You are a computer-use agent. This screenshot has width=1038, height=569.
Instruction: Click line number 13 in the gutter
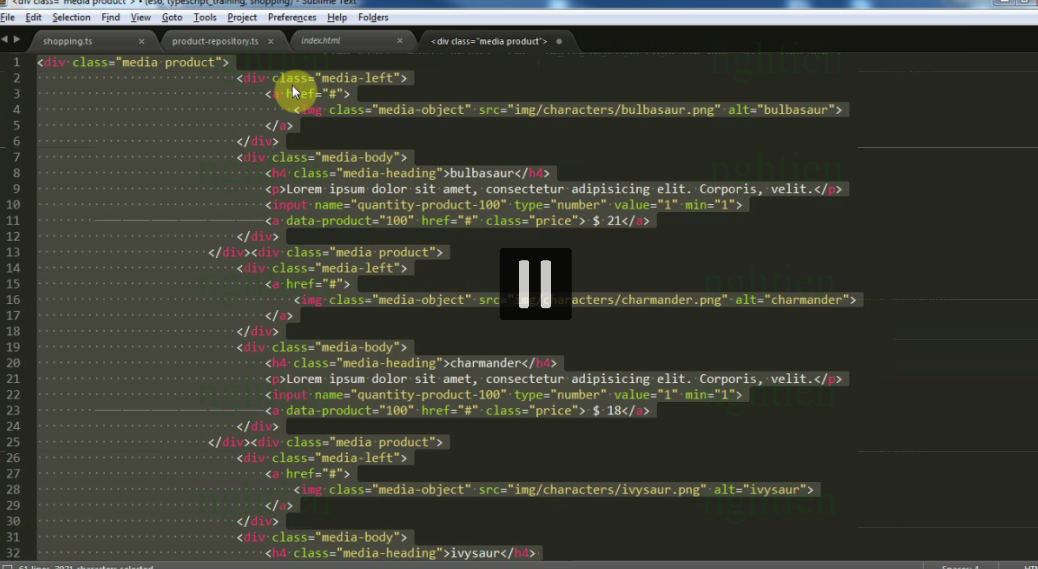[x=15, y=252]
